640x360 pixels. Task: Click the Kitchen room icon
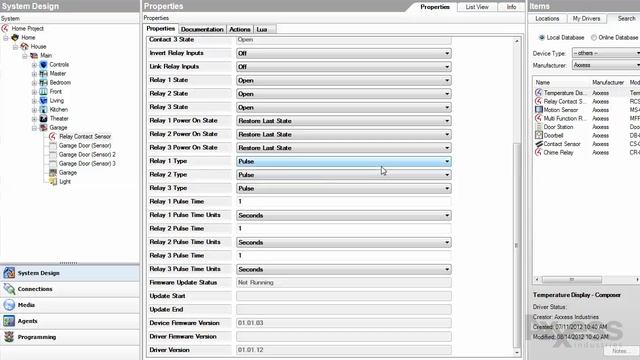tap(43, 109)
